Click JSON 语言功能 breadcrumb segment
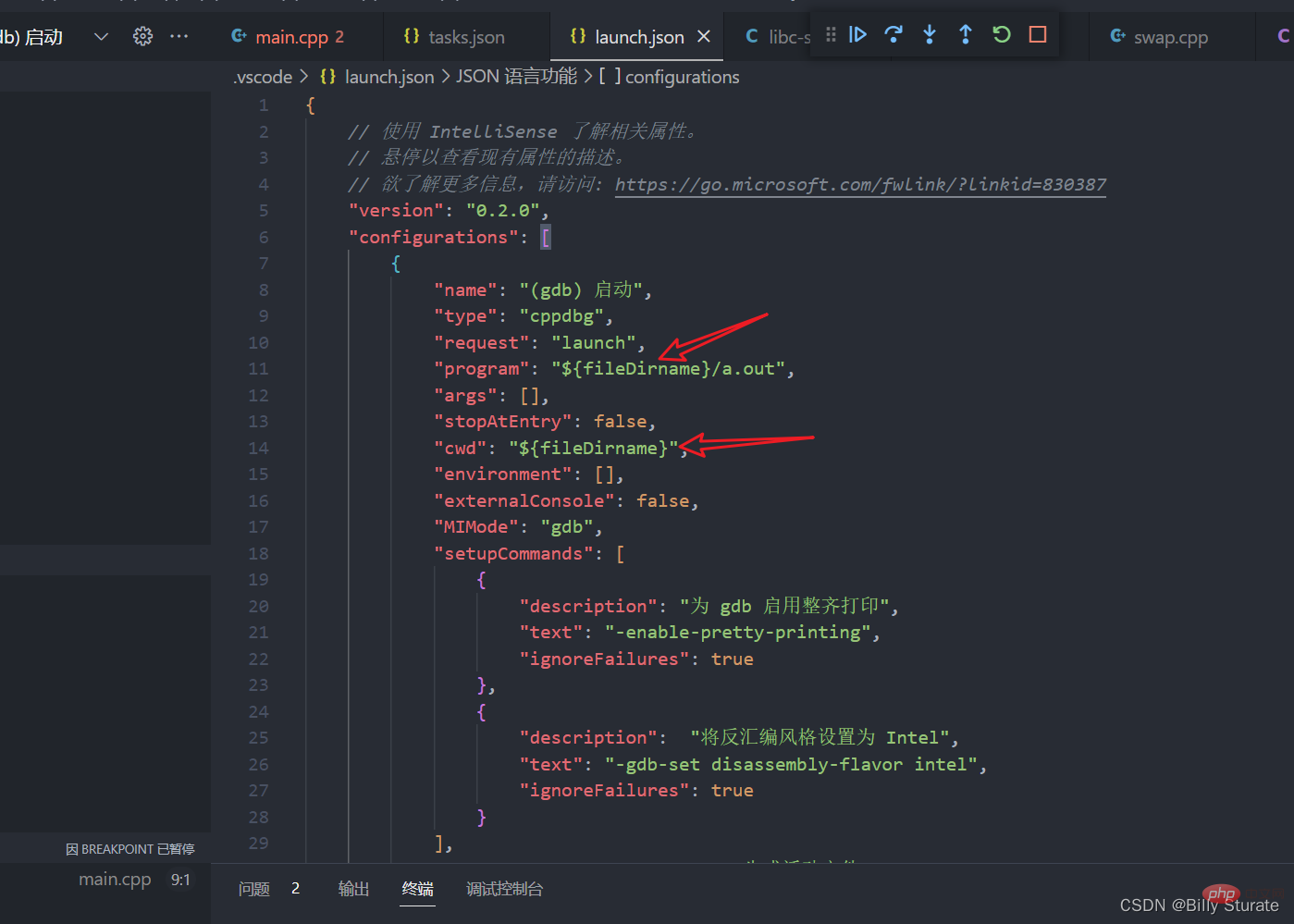Viewport: 1294px width, 924px height. pos(516,77)
